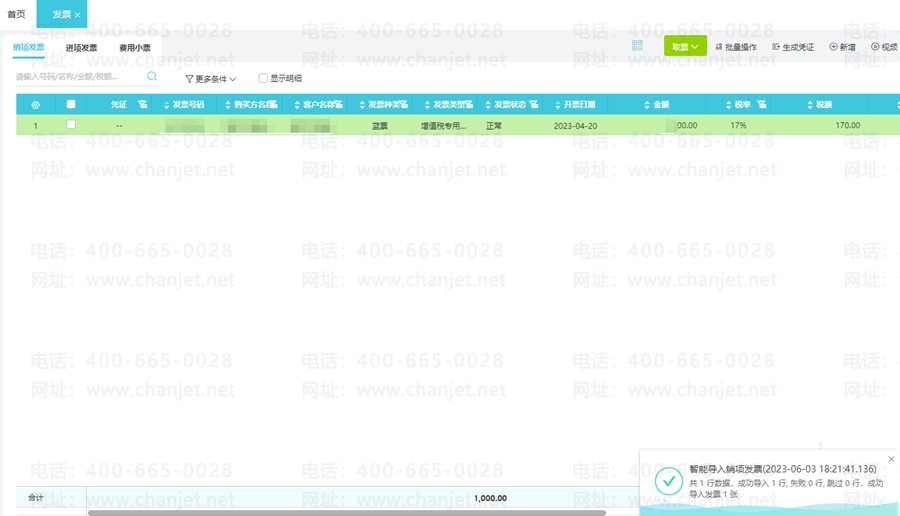Focus the invoice number/name search field
The width and height of the screenshot is (900, 516).
point(79,76)
